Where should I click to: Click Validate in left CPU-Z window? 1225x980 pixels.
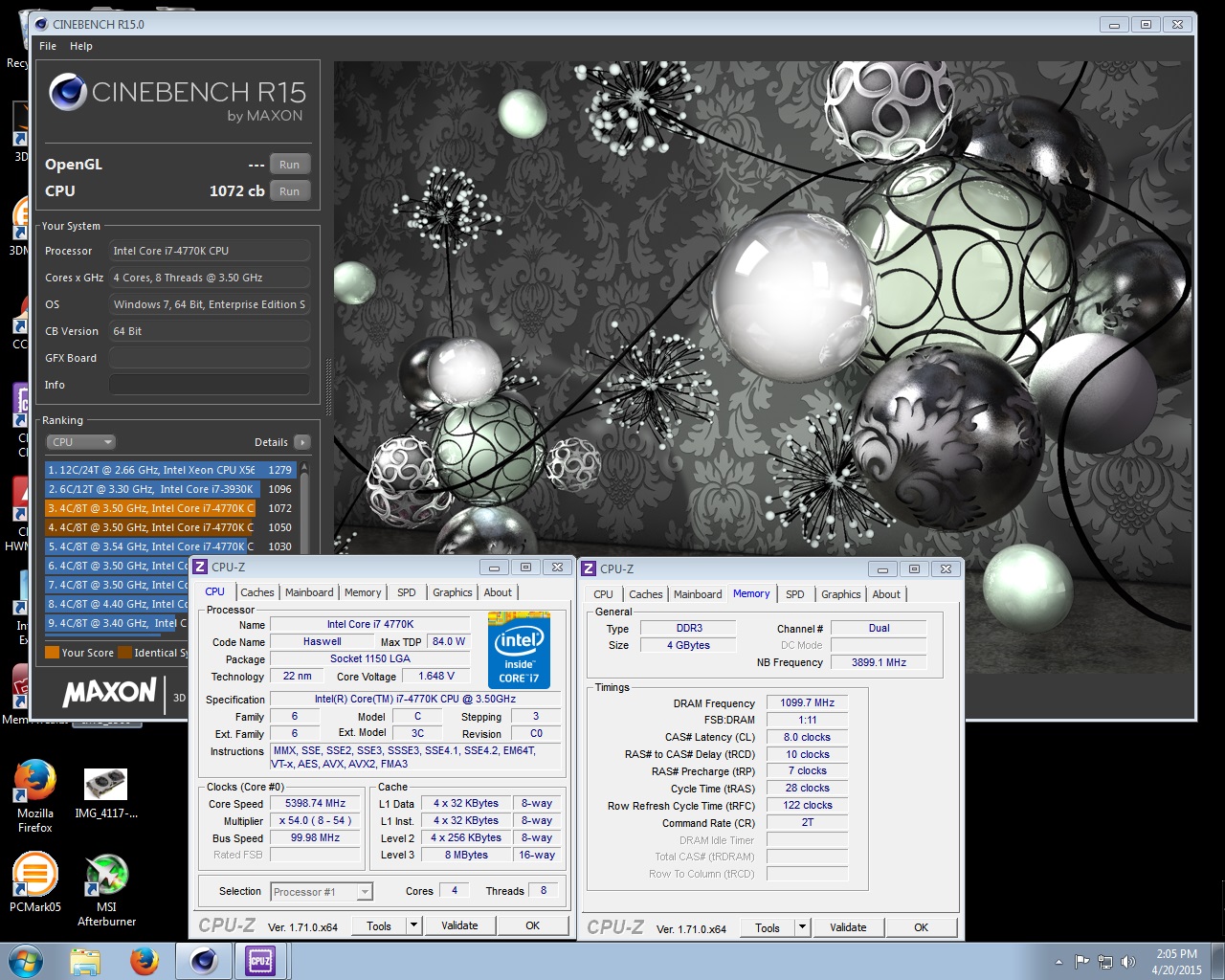[459, 925]
